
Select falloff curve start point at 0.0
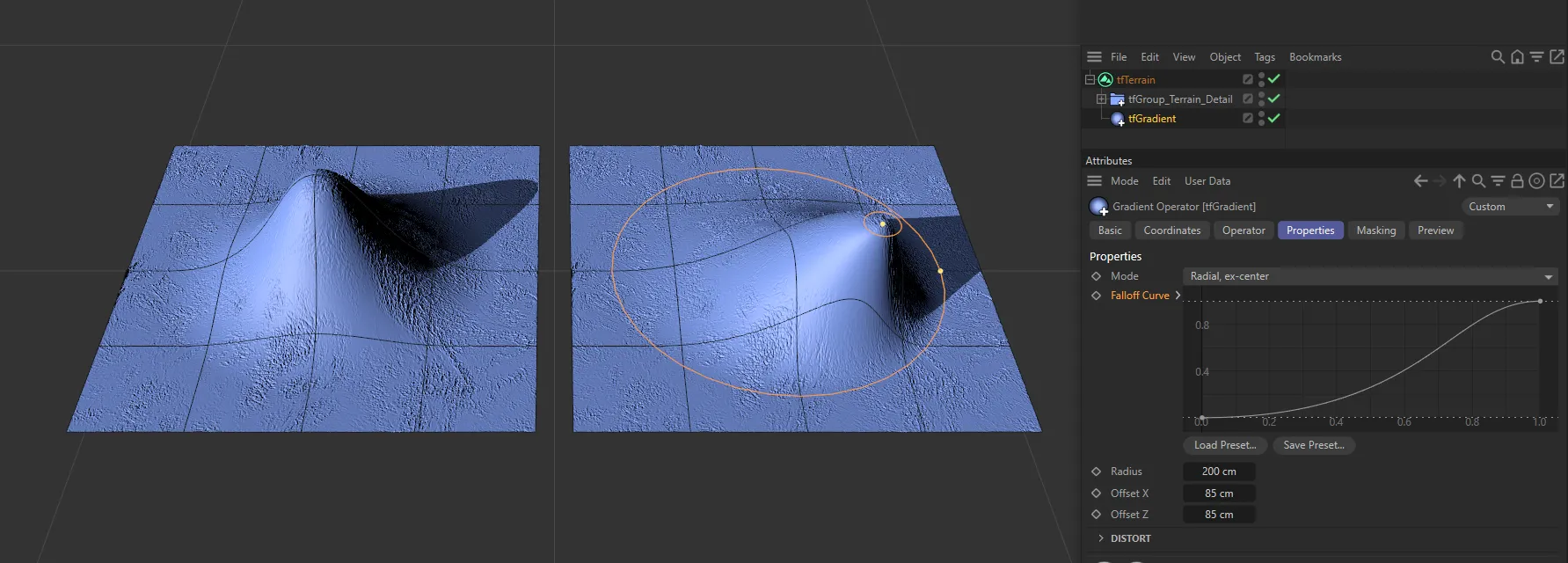click(x=1202, y=418)
